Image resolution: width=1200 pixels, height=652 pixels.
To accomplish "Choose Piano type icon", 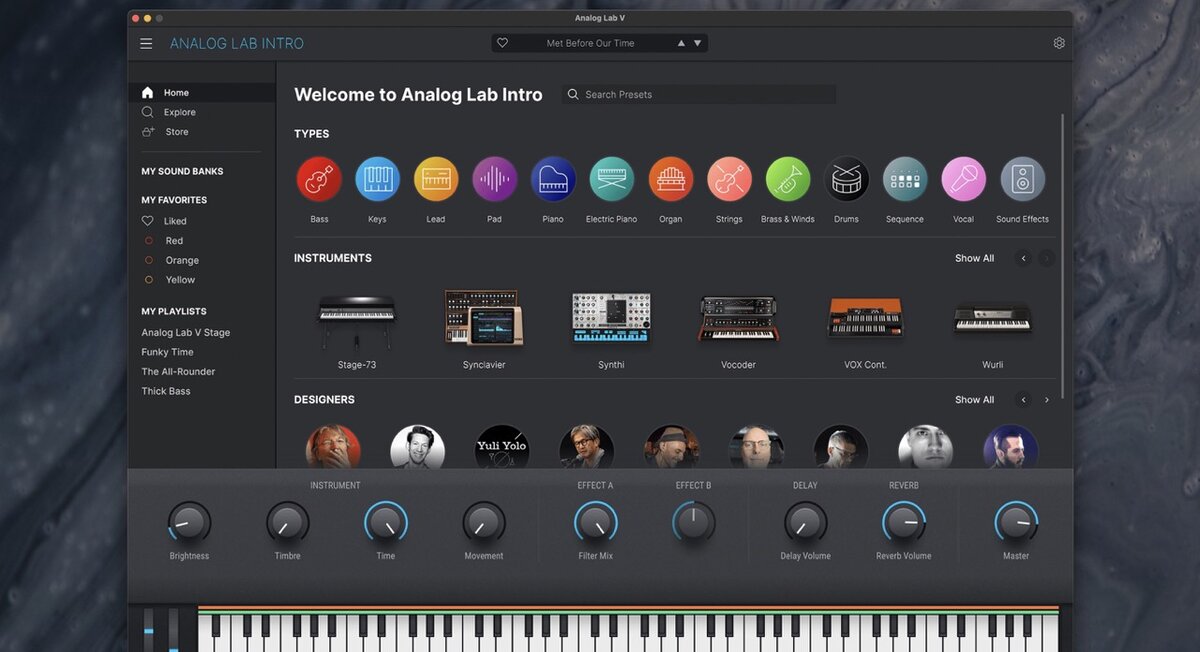I will tap(553, 179).
